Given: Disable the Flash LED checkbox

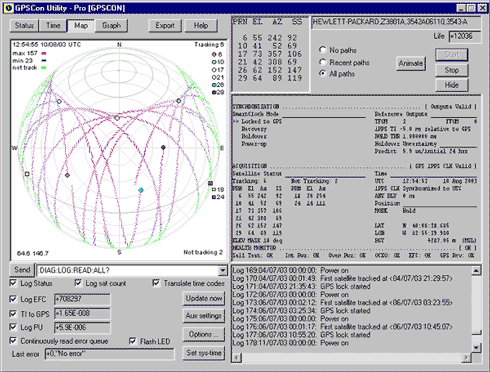Looking at the screenshot, I should tap(133, 341).
